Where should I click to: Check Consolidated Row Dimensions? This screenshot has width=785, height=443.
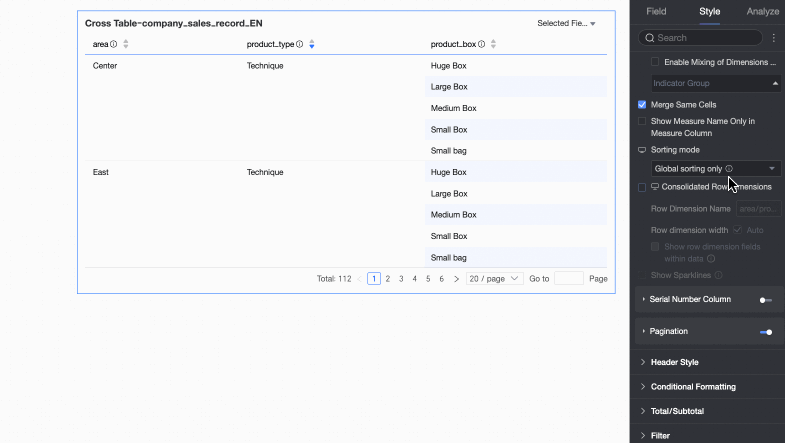(x=642, y=187)
